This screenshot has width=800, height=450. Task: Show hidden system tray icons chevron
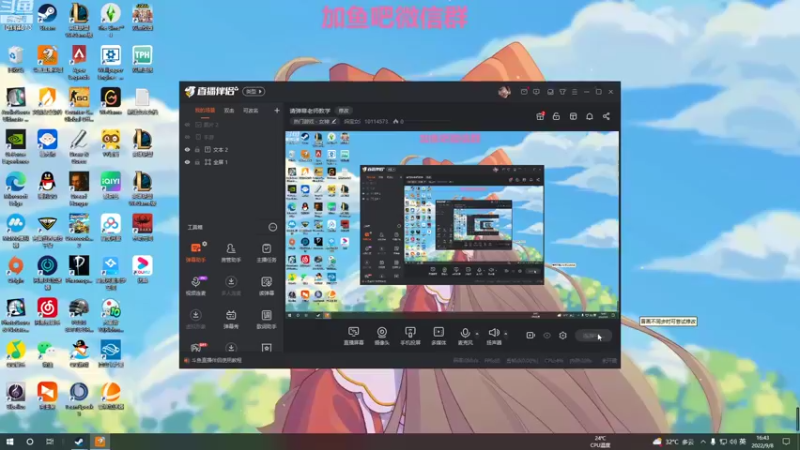(703, 441)
